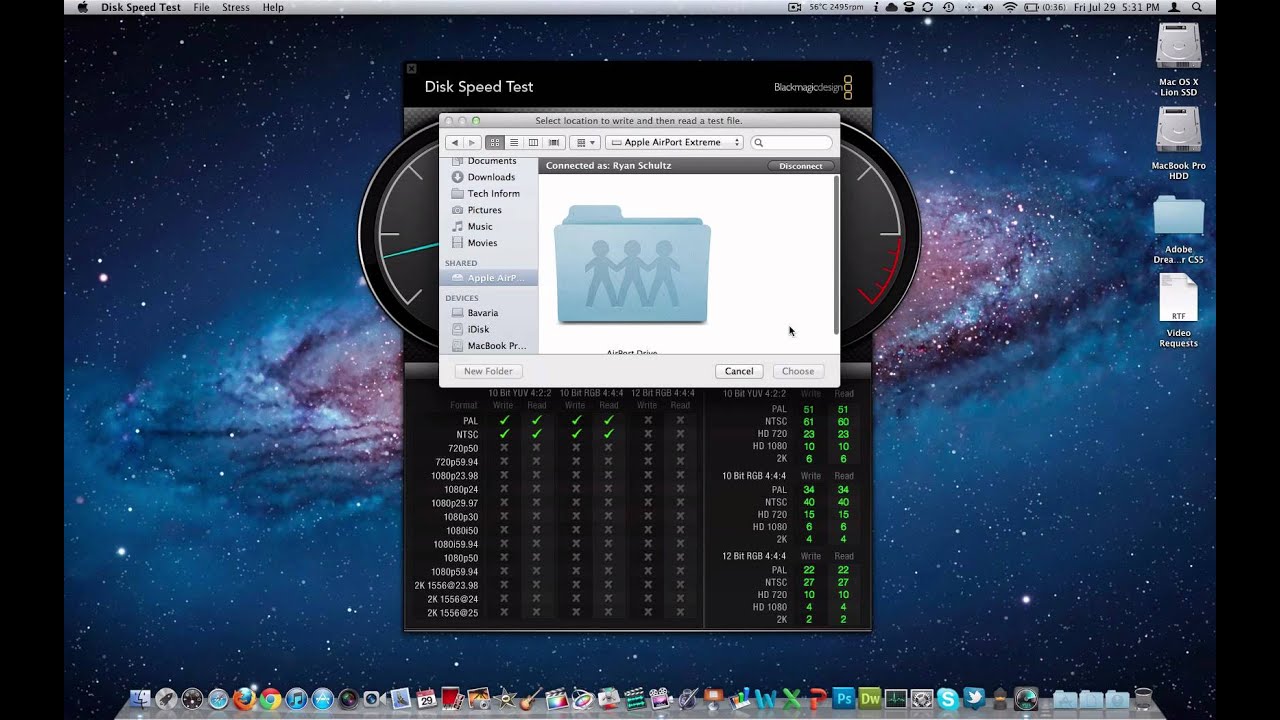Screen dimensions: 1280x720
Task: Select MacBook Pro HDD desktop drive
Action: click(x=1178, y=143)
